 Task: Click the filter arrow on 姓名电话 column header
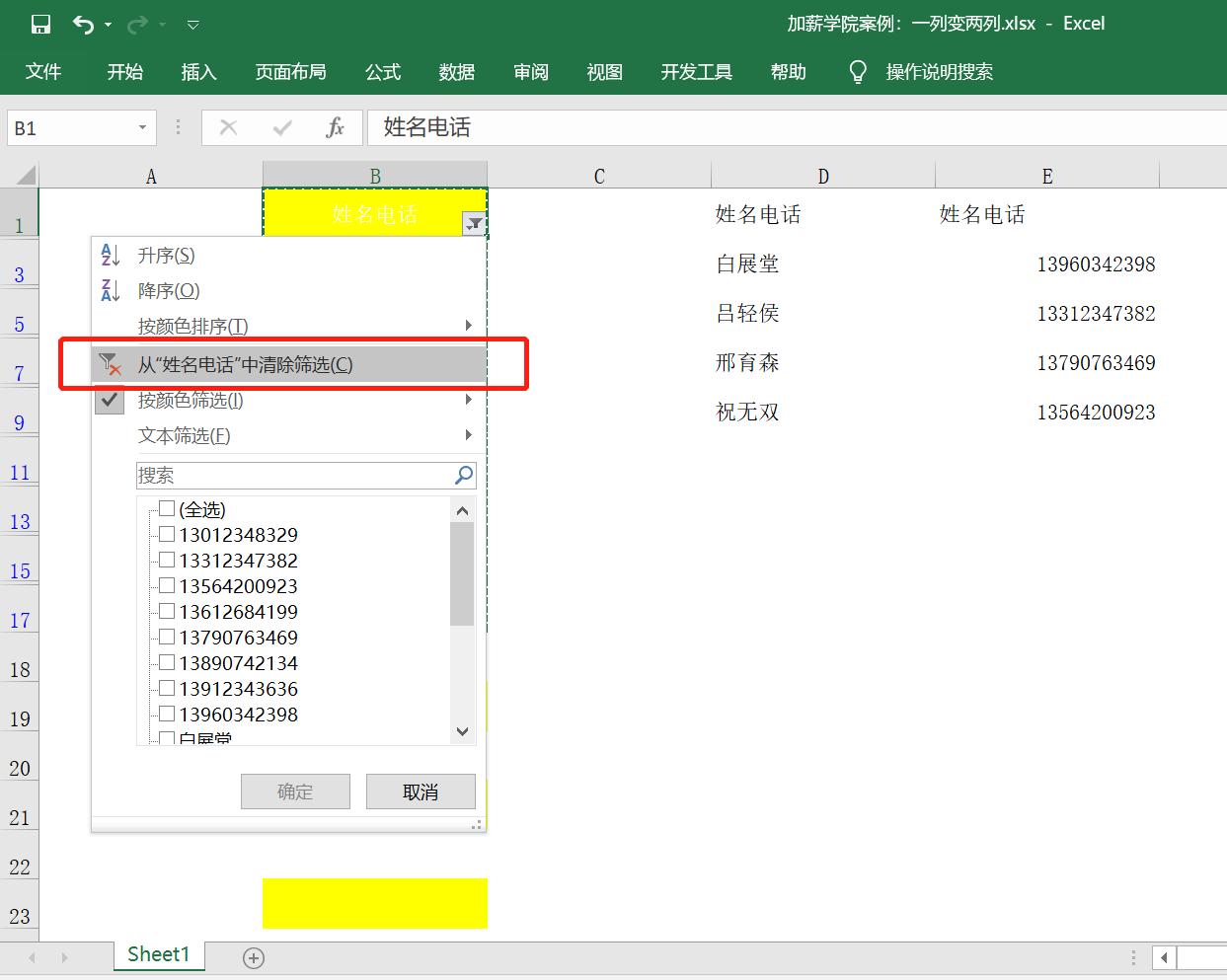point(475,223)
